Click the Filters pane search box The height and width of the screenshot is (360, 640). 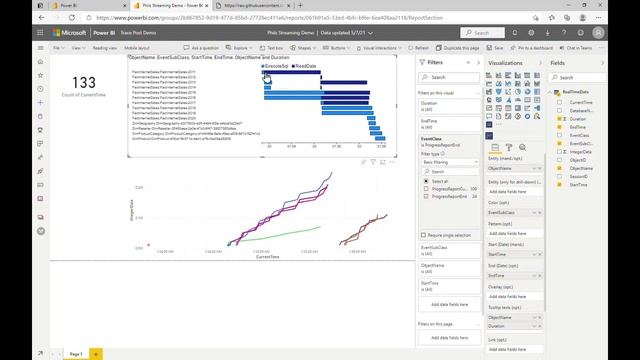pyautogui.click(x=449, y=77)
